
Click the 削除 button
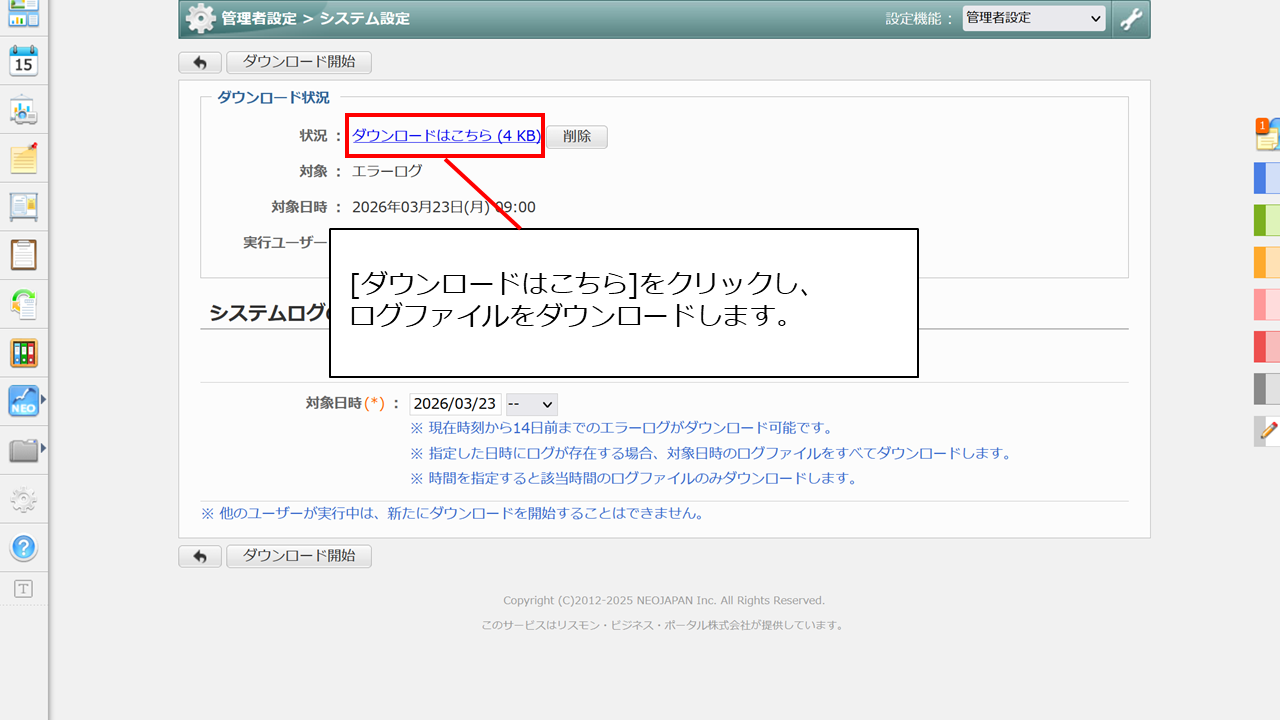577,137
